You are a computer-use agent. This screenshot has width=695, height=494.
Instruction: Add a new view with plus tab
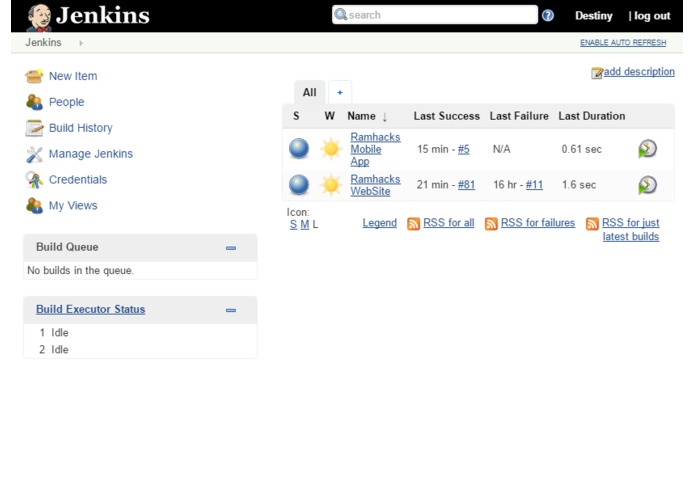click(x=340, y=93)
